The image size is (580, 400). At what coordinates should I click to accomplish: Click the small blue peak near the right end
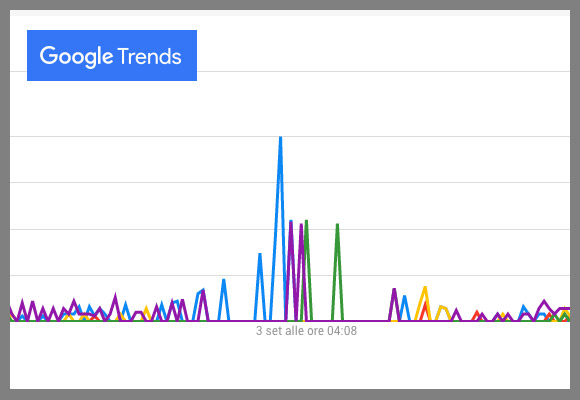pyautogui.click(x=523, y=307)
